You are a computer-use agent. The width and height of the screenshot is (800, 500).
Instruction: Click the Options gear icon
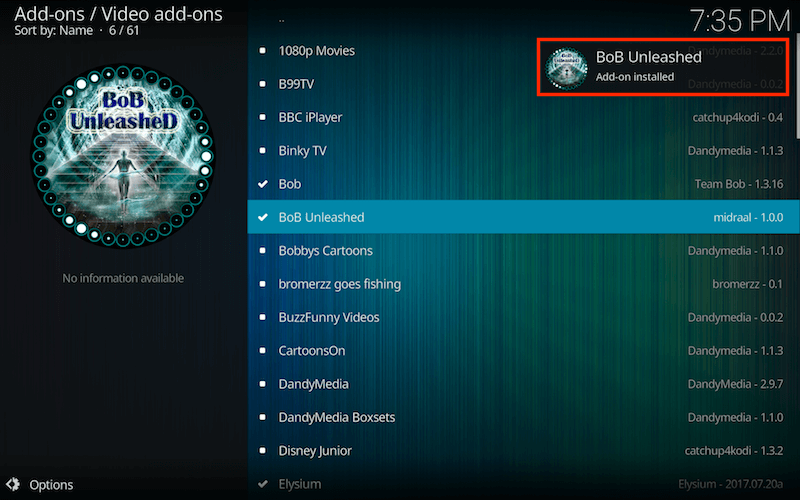click(x=13, y=484)
